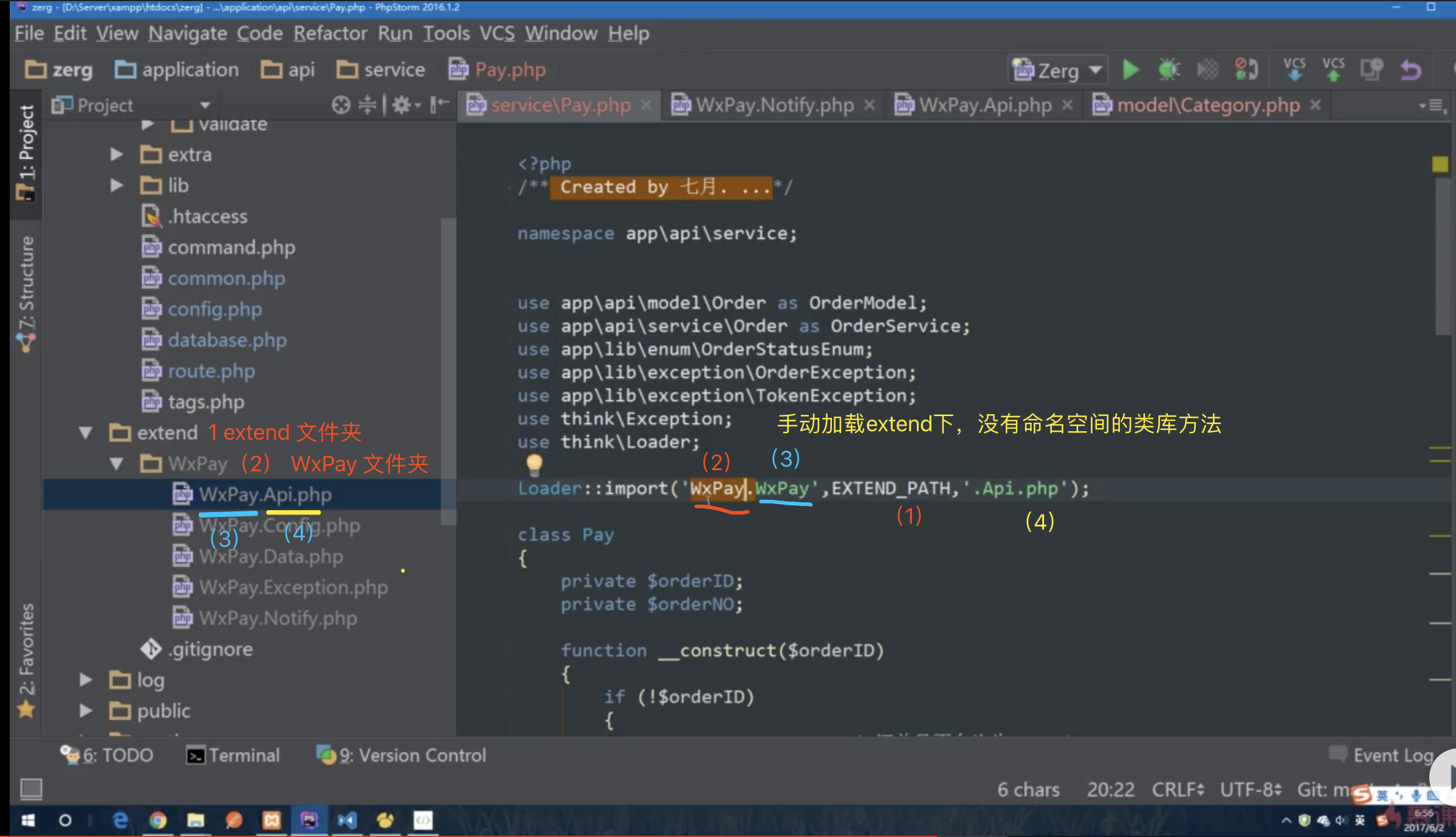Open the File menu

[29, 33]
